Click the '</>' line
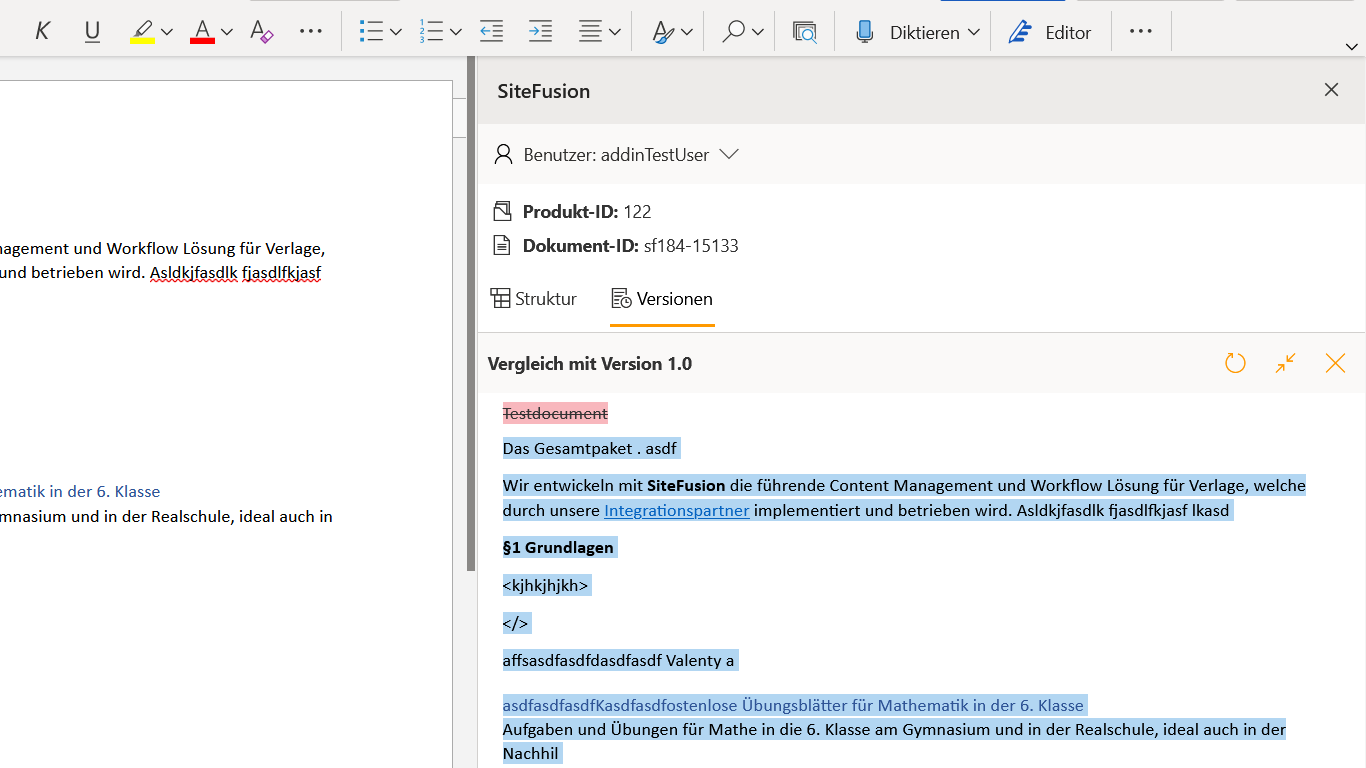 pos(515,623)
